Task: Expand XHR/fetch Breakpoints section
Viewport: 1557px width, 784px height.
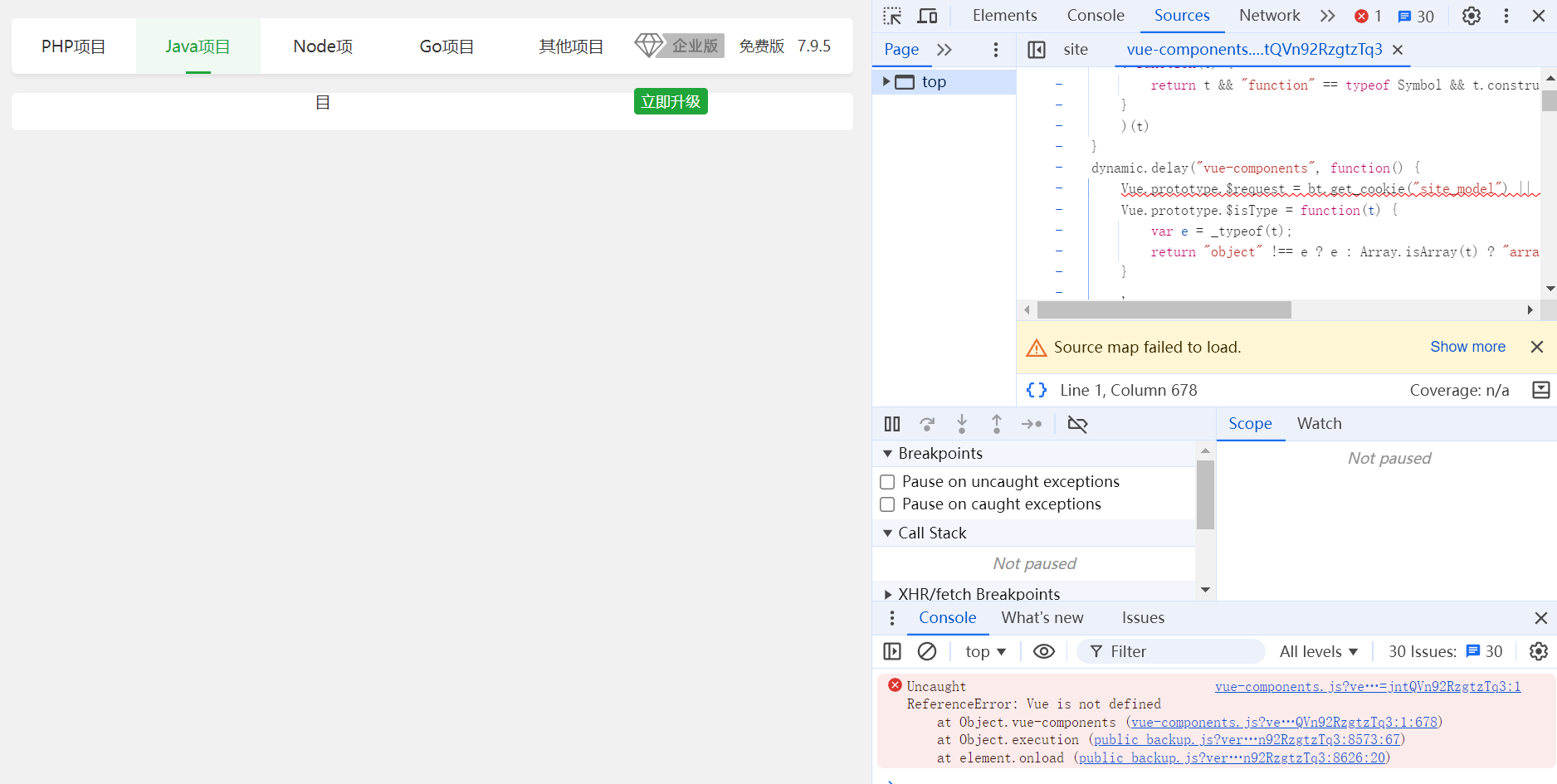Action: point(887,594)
